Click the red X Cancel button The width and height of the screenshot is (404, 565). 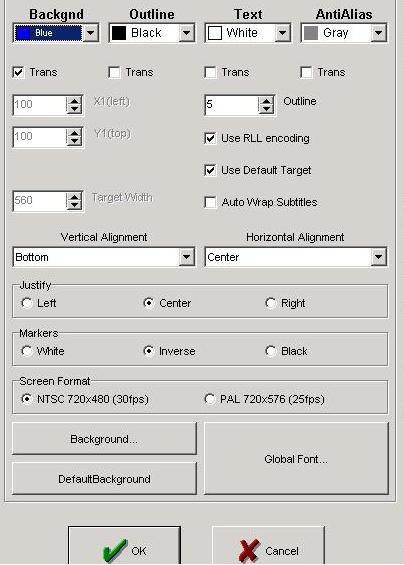click(x=268, y=545)
